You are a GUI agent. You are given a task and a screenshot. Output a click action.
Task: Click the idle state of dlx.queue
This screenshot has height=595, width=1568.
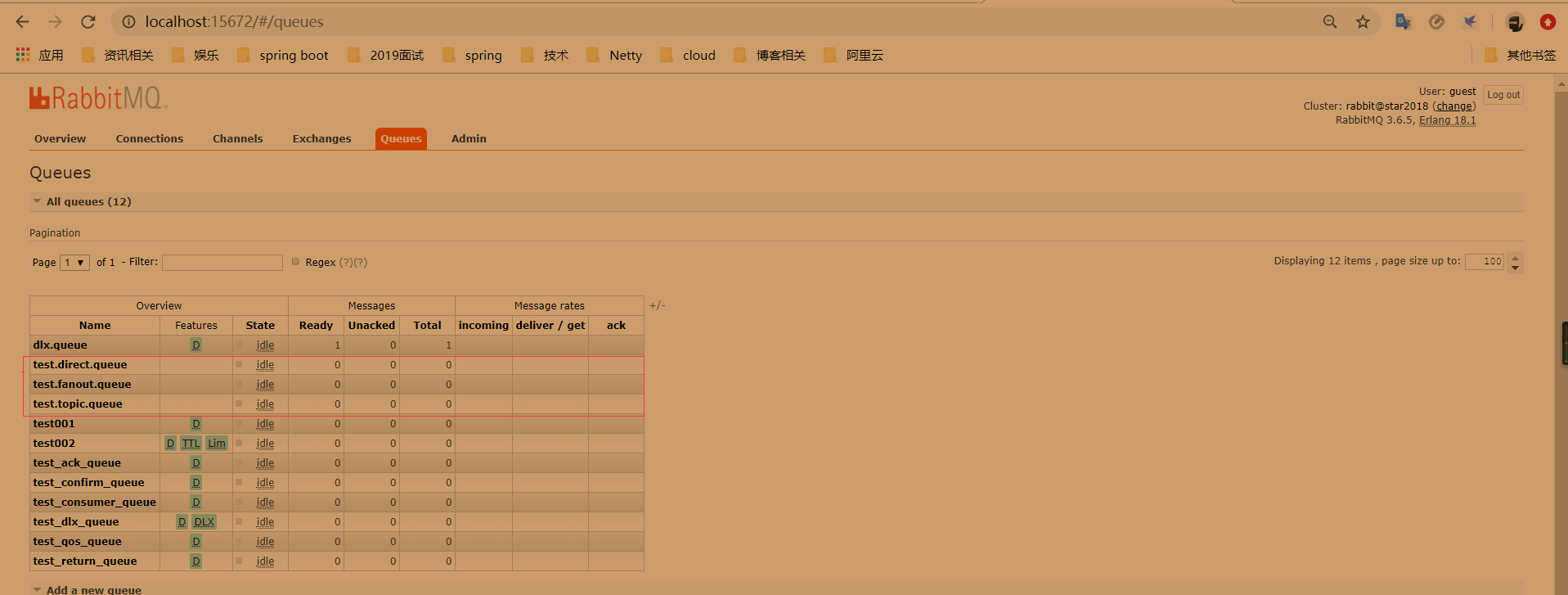(x=265, y=345)
